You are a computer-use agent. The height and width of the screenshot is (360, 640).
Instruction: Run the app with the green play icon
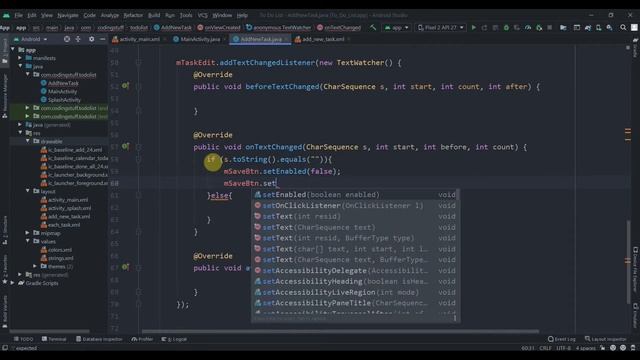pos(473,28)
